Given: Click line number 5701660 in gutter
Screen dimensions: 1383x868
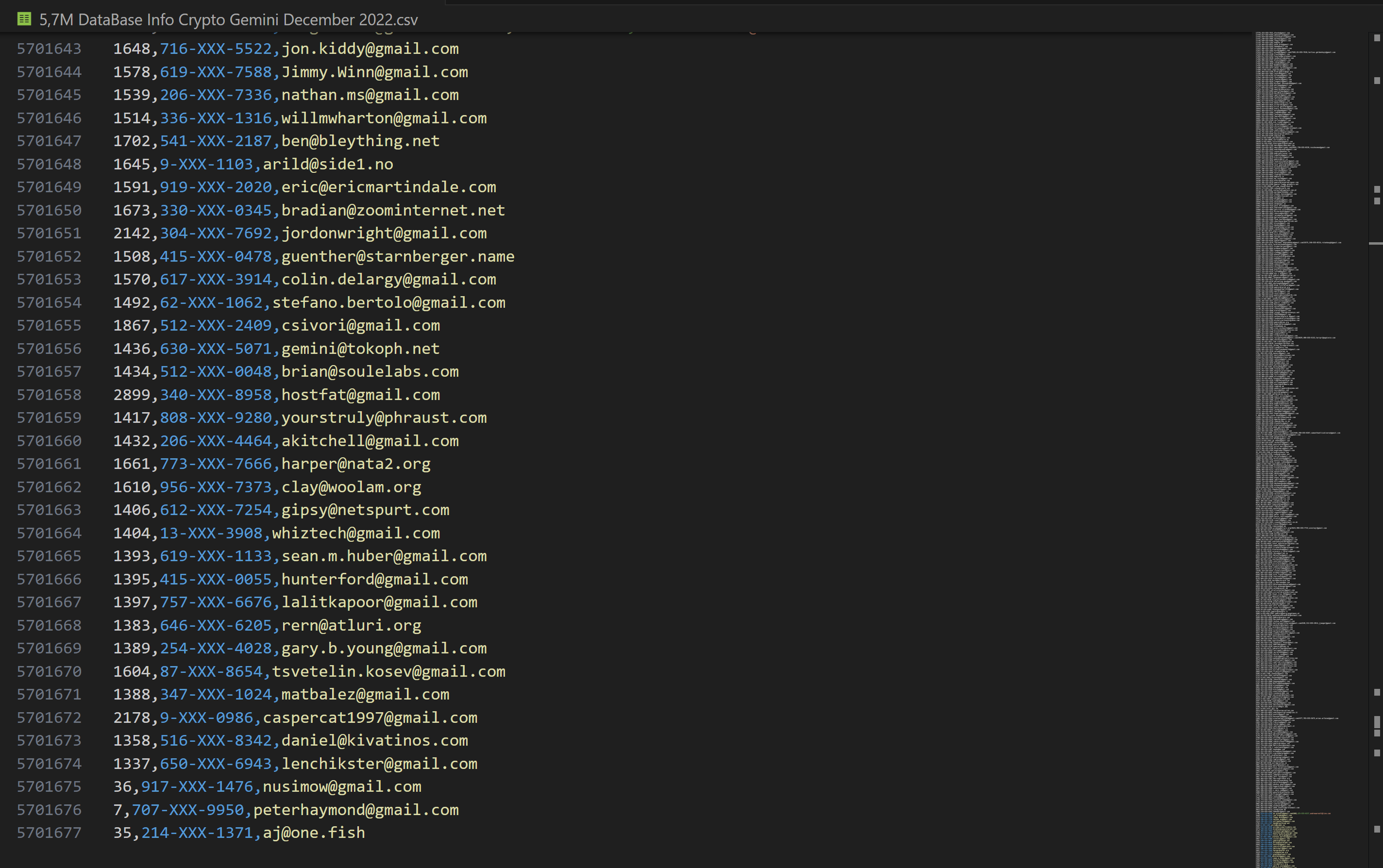Looking at the screenshot, I should point(49,441).
